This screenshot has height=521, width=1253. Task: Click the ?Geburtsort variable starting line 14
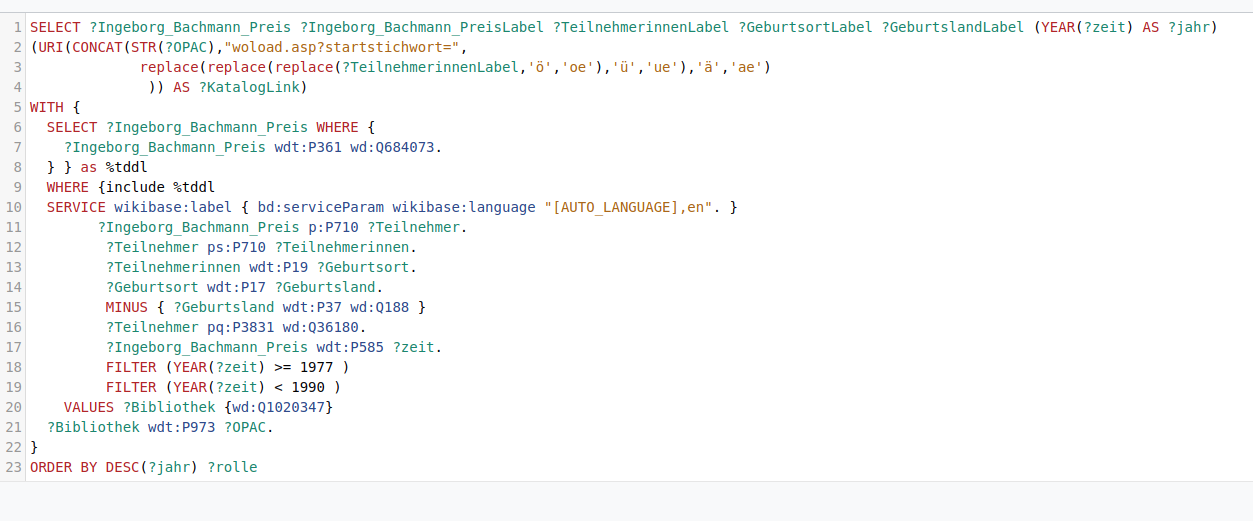click(152, 287)
